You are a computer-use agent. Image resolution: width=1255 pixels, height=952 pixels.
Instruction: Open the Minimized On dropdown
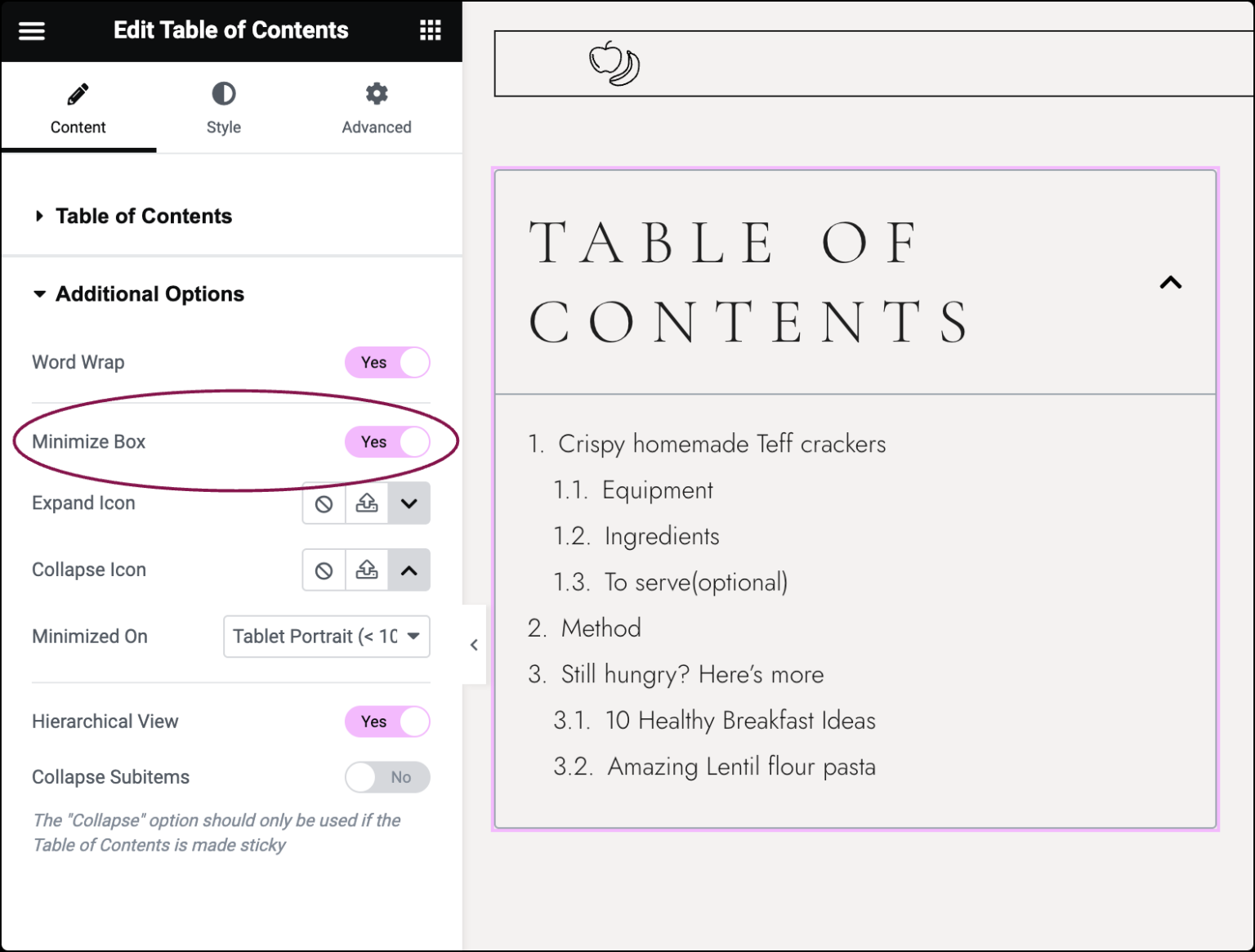point(326,637)
